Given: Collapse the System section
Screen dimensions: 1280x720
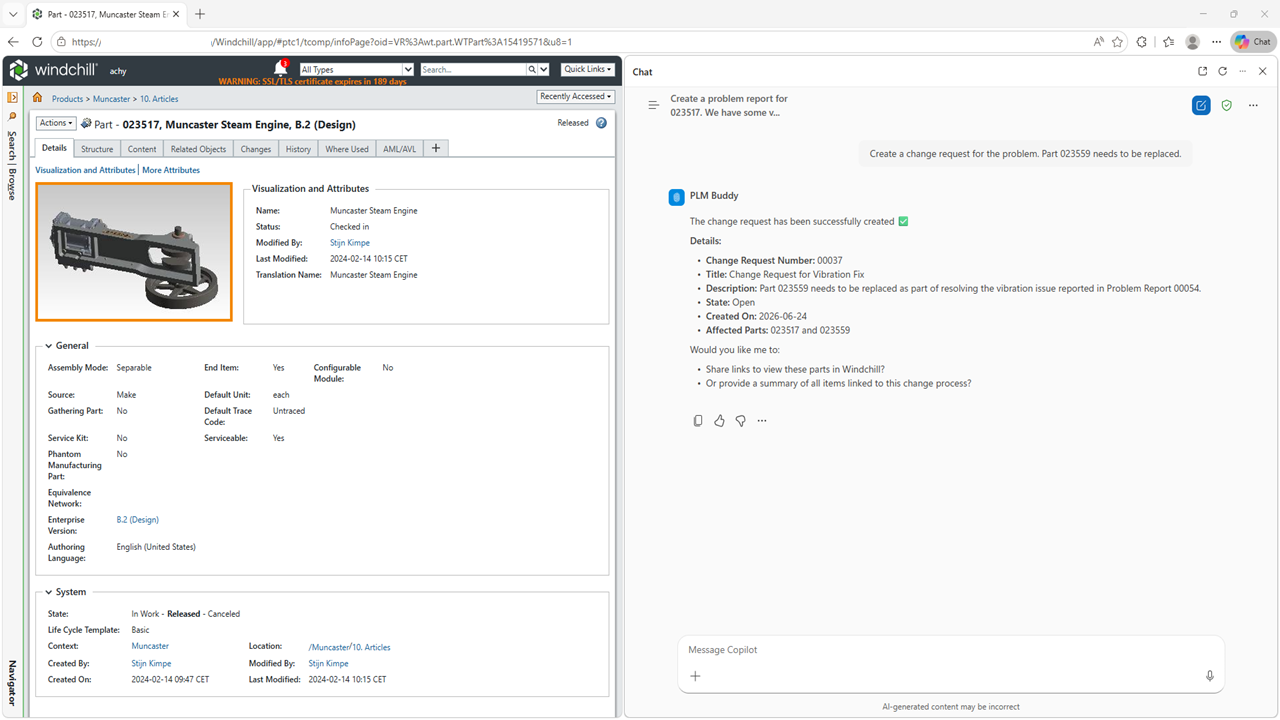Looking at the screenshot, I should 48,592.
